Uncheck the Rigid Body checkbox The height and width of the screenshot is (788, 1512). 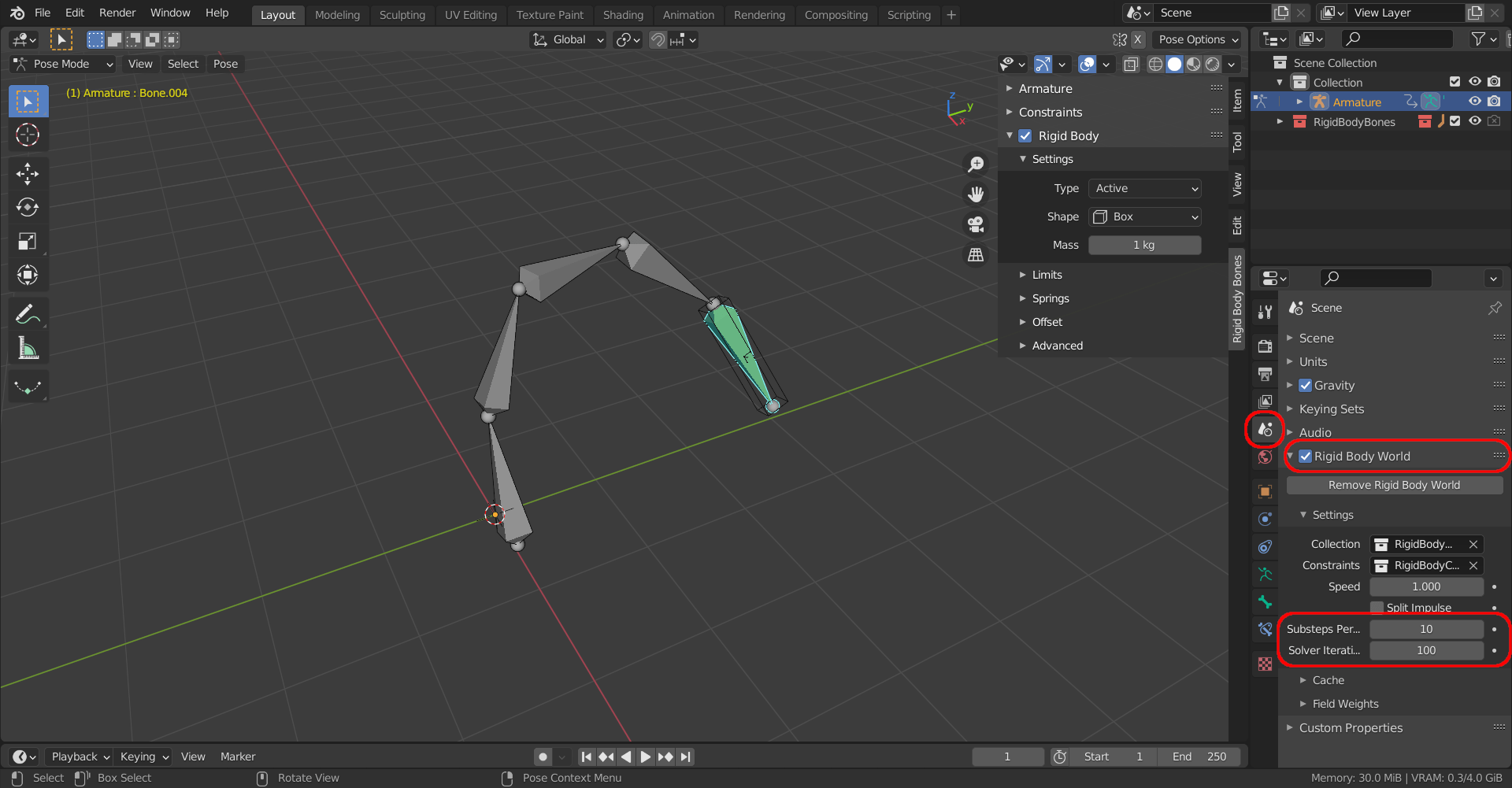coord(1025,135)
